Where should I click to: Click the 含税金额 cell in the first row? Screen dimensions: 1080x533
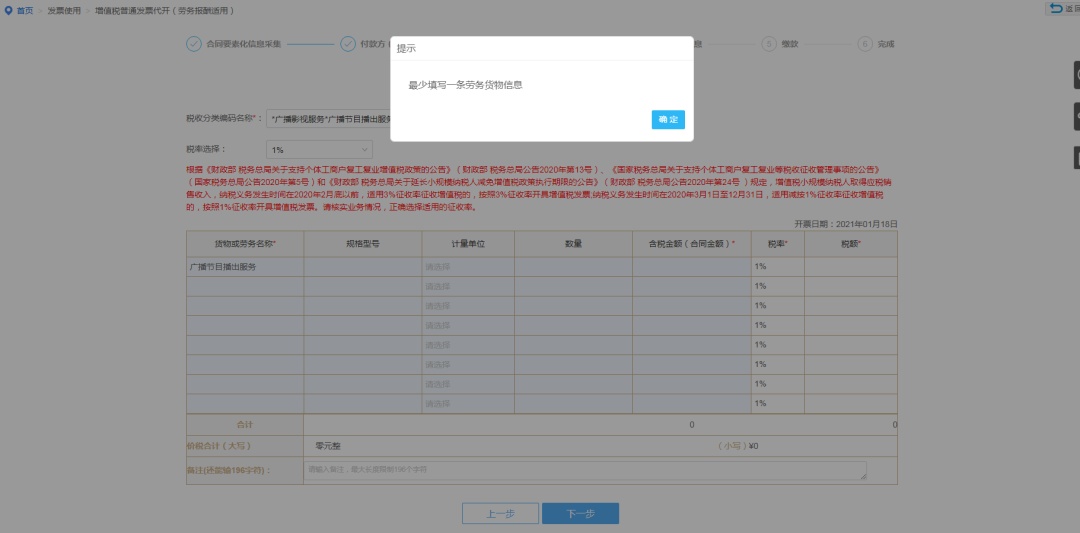(x=691, y=267)
